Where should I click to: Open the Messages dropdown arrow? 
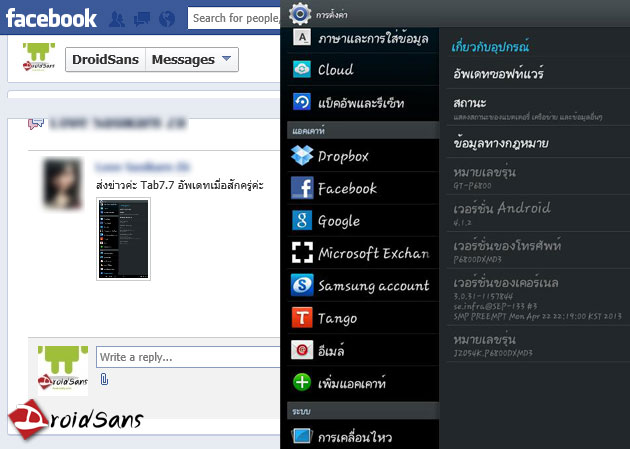click(x=227, y=59)
